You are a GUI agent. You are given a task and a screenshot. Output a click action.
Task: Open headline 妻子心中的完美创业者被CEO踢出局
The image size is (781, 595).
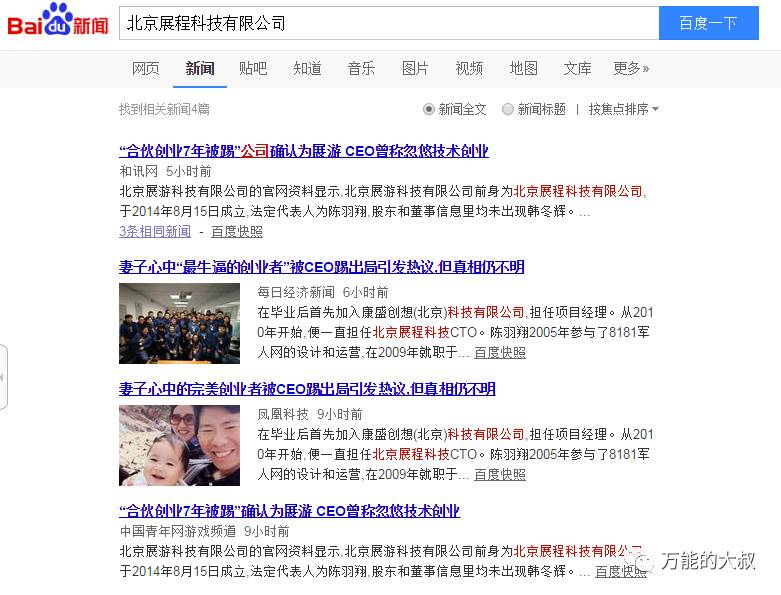pyautogui.click(x=307, y=389)
